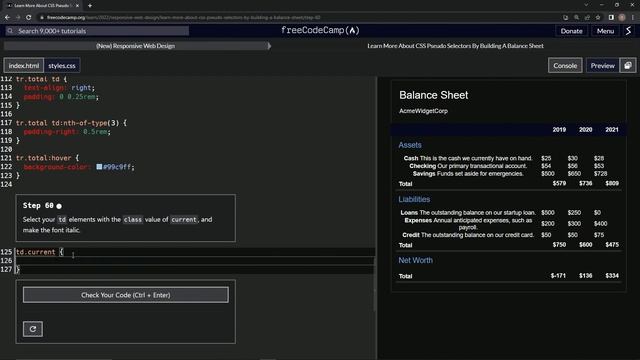
Task: Open preview in new window icon
Action: pos(628,66)
